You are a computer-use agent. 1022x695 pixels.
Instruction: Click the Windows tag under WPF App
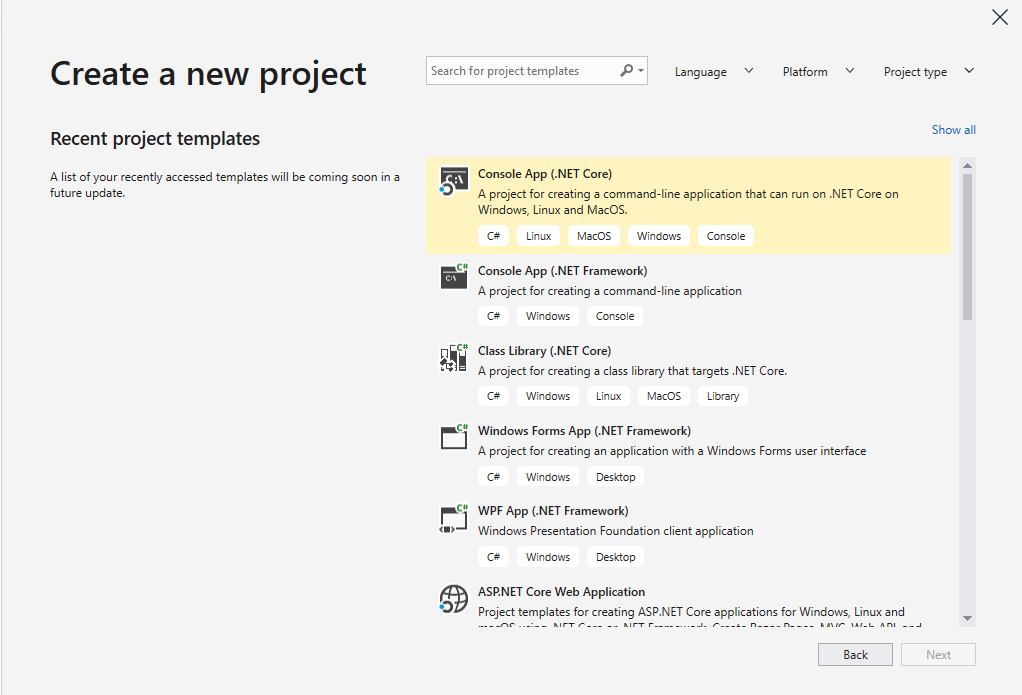point(548,557)
